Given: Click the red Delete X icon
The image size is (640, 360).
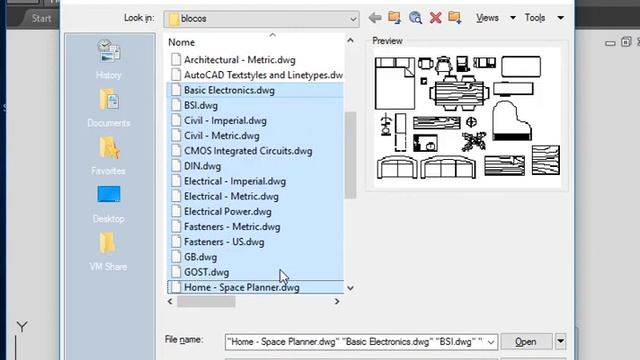Looking at the screenshot, I should tap(436, 18).
